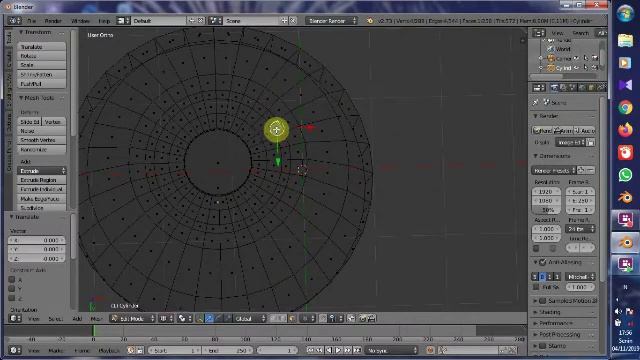Click the auto keyframe record icon
Image resolution: width=640 pixels, height=360 pixels.
click(x=430, y=350)
